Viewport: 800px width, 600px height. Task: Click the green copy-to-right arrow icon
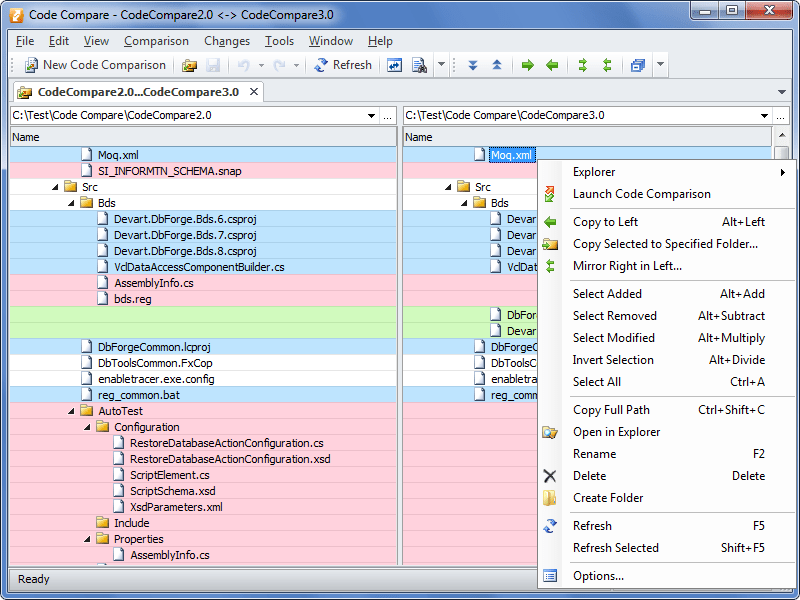[x=528, y=65]
